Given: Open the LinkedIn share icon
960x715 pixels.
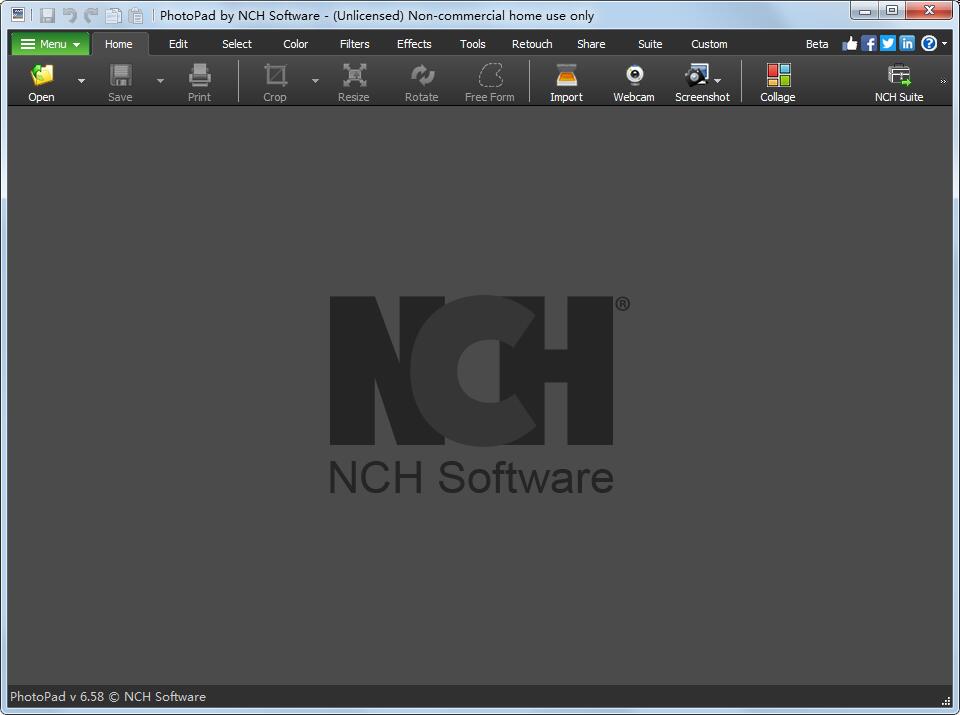Looking at the screenshot, I should pyautogui.click(x=907, y=43).
